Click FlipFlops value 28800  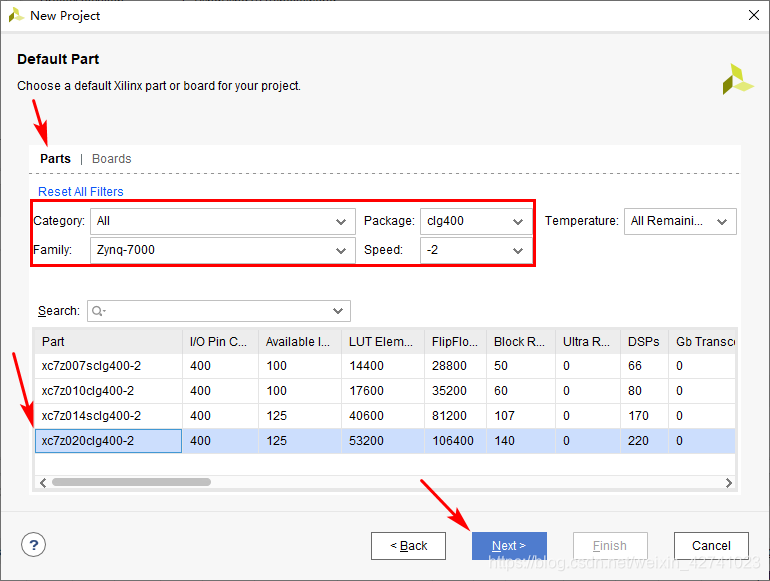(x=449, y=366)
